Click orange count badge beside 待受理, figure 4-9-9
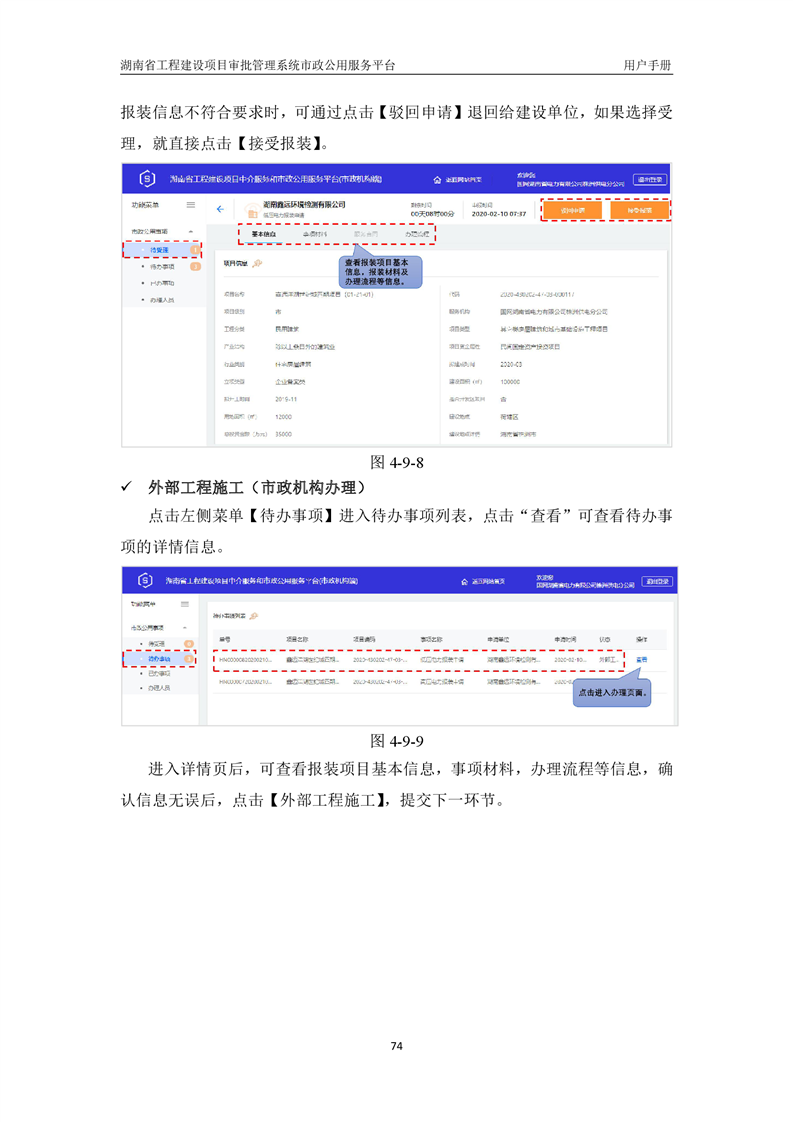This screenshot has height=1122, width=793. [189, 644]
